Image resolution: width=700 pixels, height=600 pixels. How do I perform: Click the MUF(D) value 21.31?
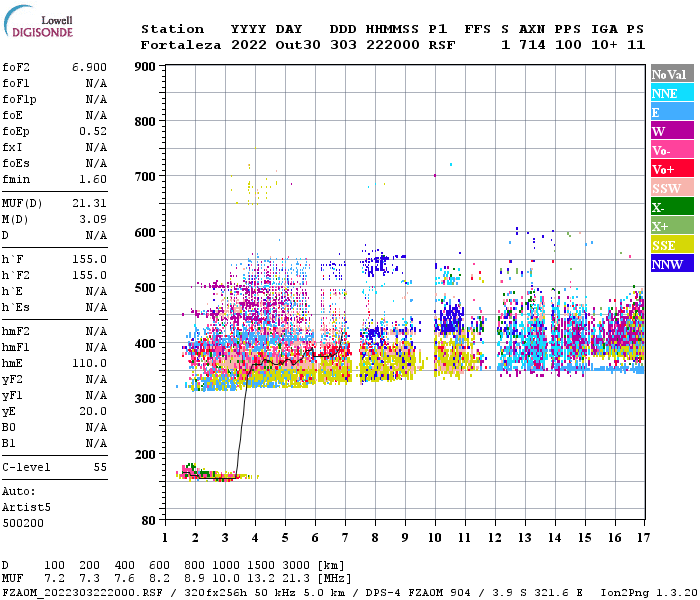(x=89, y=204)
